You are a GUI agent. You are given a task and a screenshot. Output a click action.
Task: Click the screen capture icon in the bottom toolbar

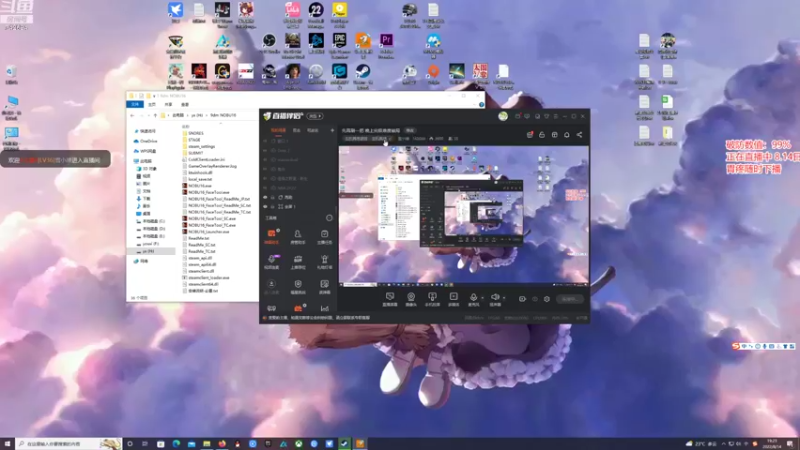pos(390,297)
